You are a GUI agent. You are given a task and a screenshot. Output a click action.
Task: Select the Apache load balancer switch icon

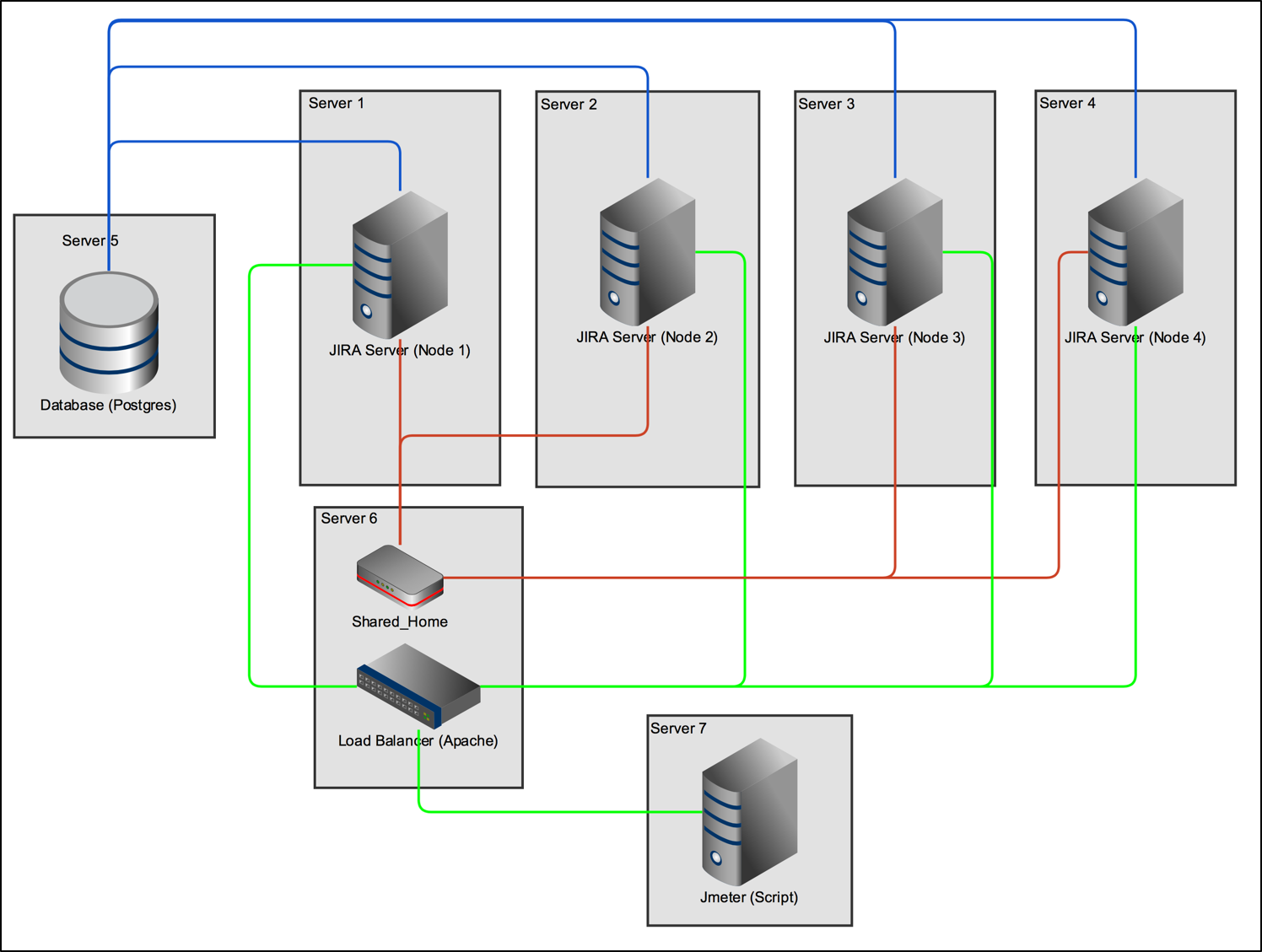(x=418, y=686)
